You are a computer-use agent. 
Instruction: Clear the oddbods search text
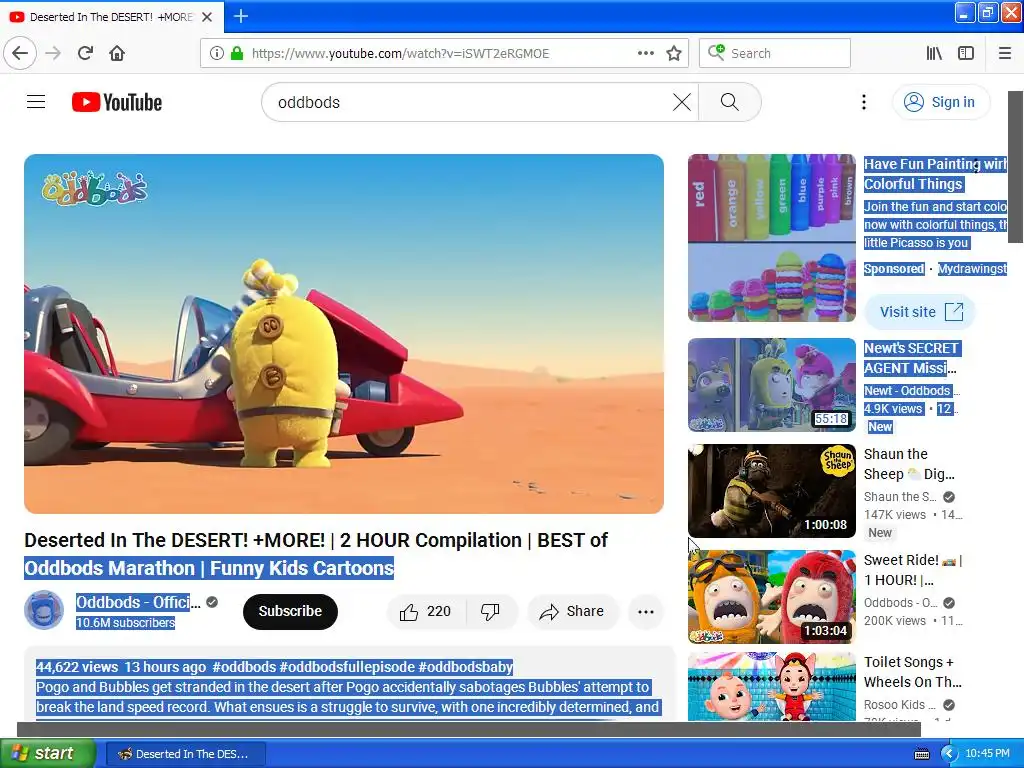(x=682, y=102)
